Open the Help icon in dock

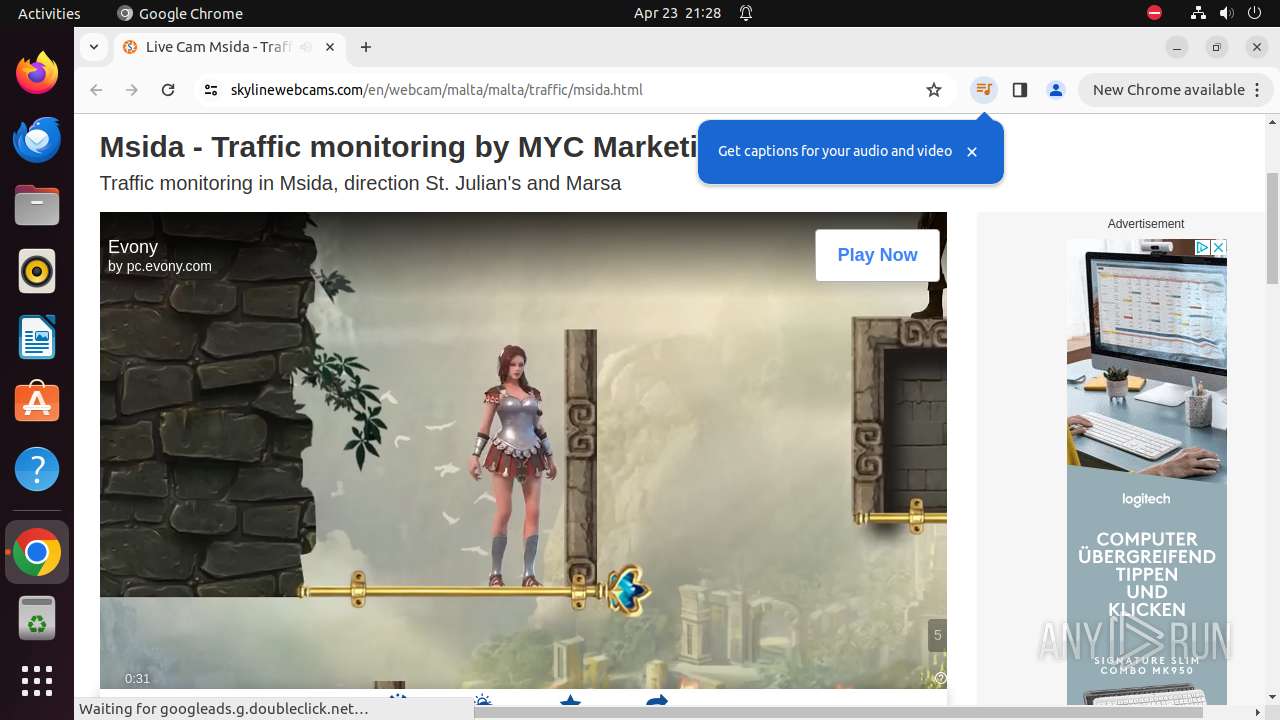point(37,469)
